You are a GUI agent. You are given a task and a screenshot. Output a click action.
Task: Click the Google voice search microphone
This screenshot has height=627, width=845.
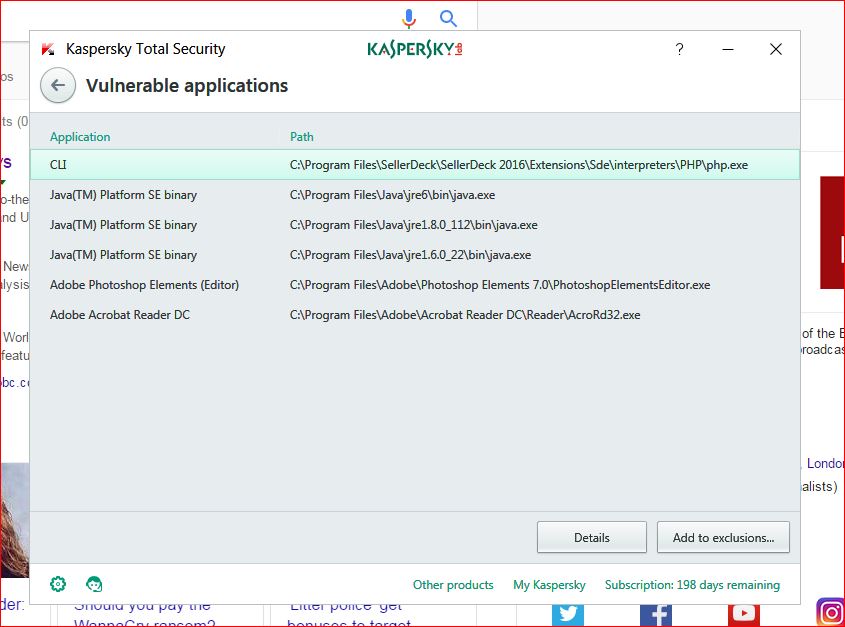[x=409, y=18]
